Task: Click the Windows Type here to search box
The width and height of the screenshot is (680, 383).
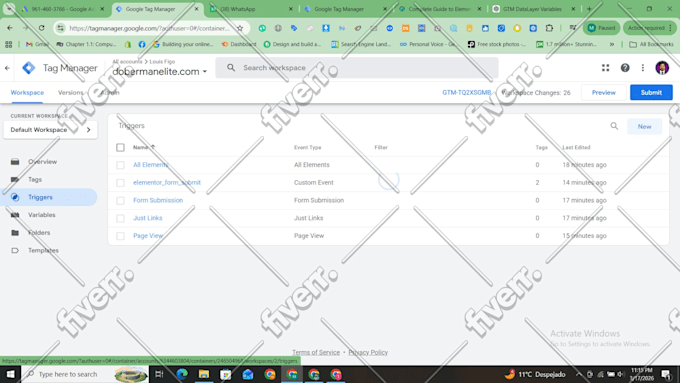Action: [85, 374]
